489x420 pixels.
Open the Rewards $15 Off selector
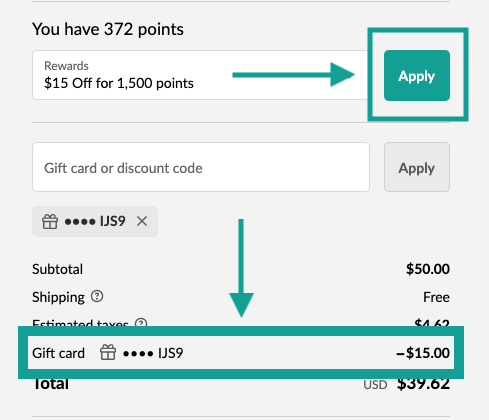(200, 75)
